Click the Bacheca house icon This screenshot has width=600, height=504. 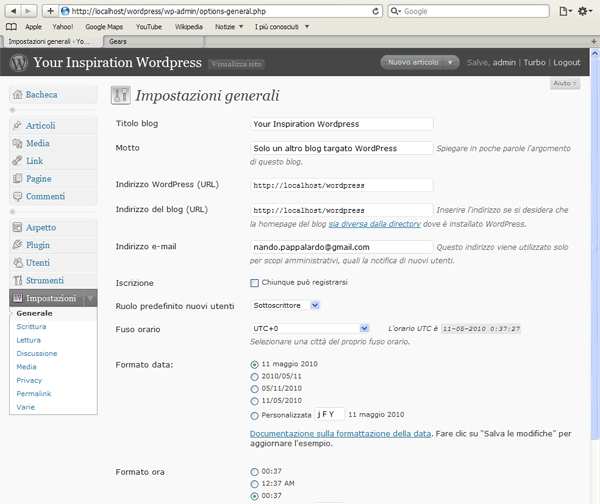click(18, 94)
